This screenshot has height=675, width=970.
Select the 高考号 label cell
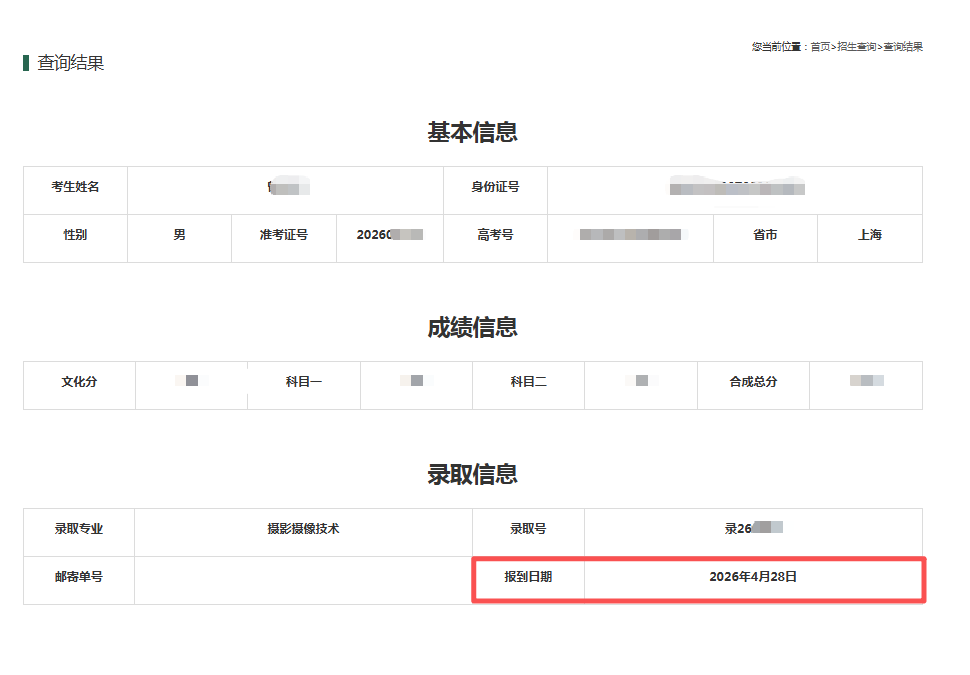point(495,235)
